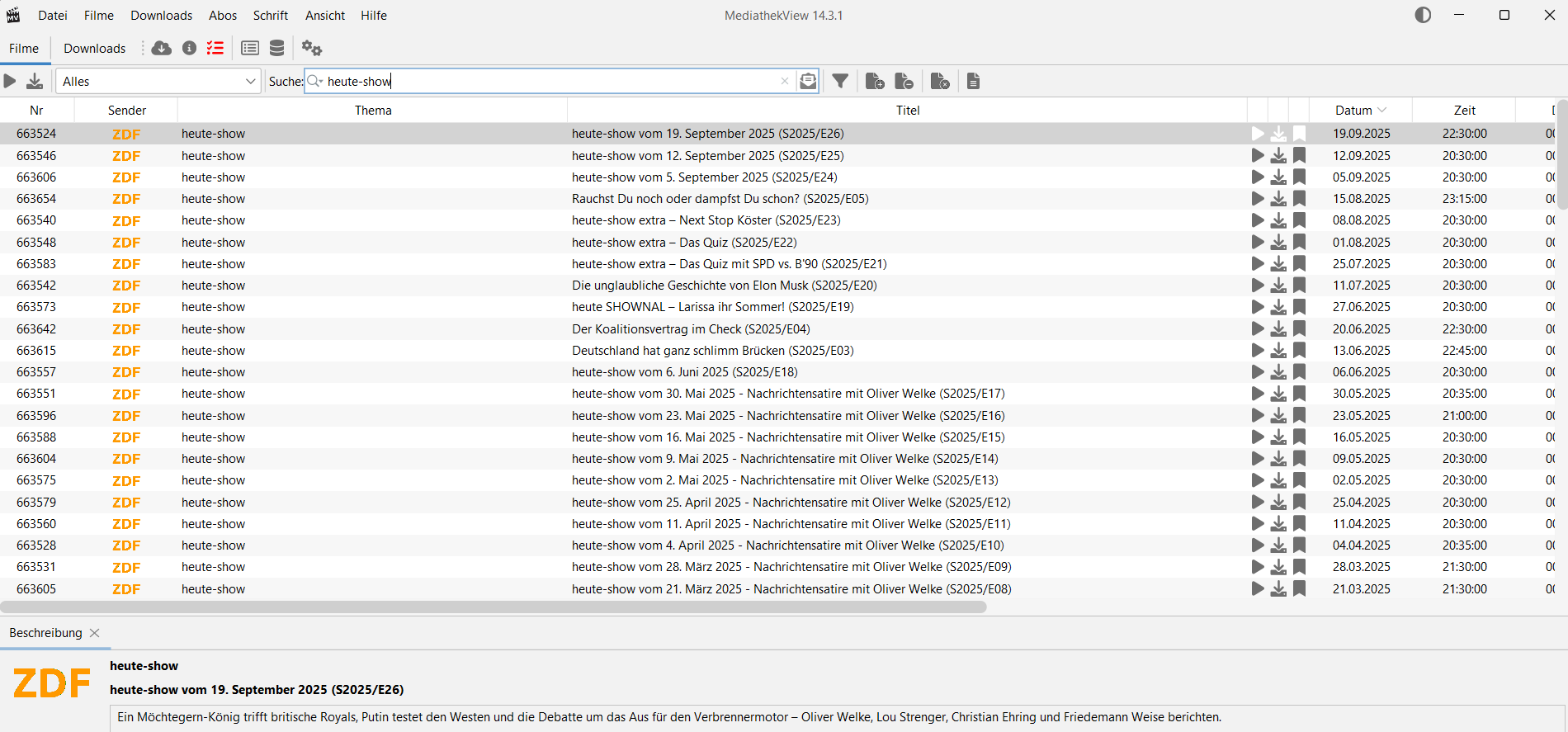Click the file-with-plus toolbar icon
The image size is (1568, 732).
coord(875,81)
